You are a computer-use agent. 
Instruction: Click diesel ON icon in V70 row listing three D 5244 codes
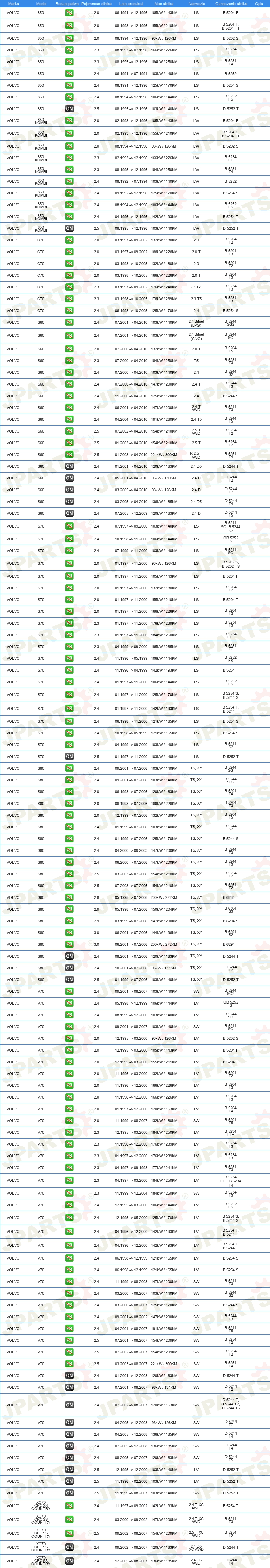coord(69,1405)
